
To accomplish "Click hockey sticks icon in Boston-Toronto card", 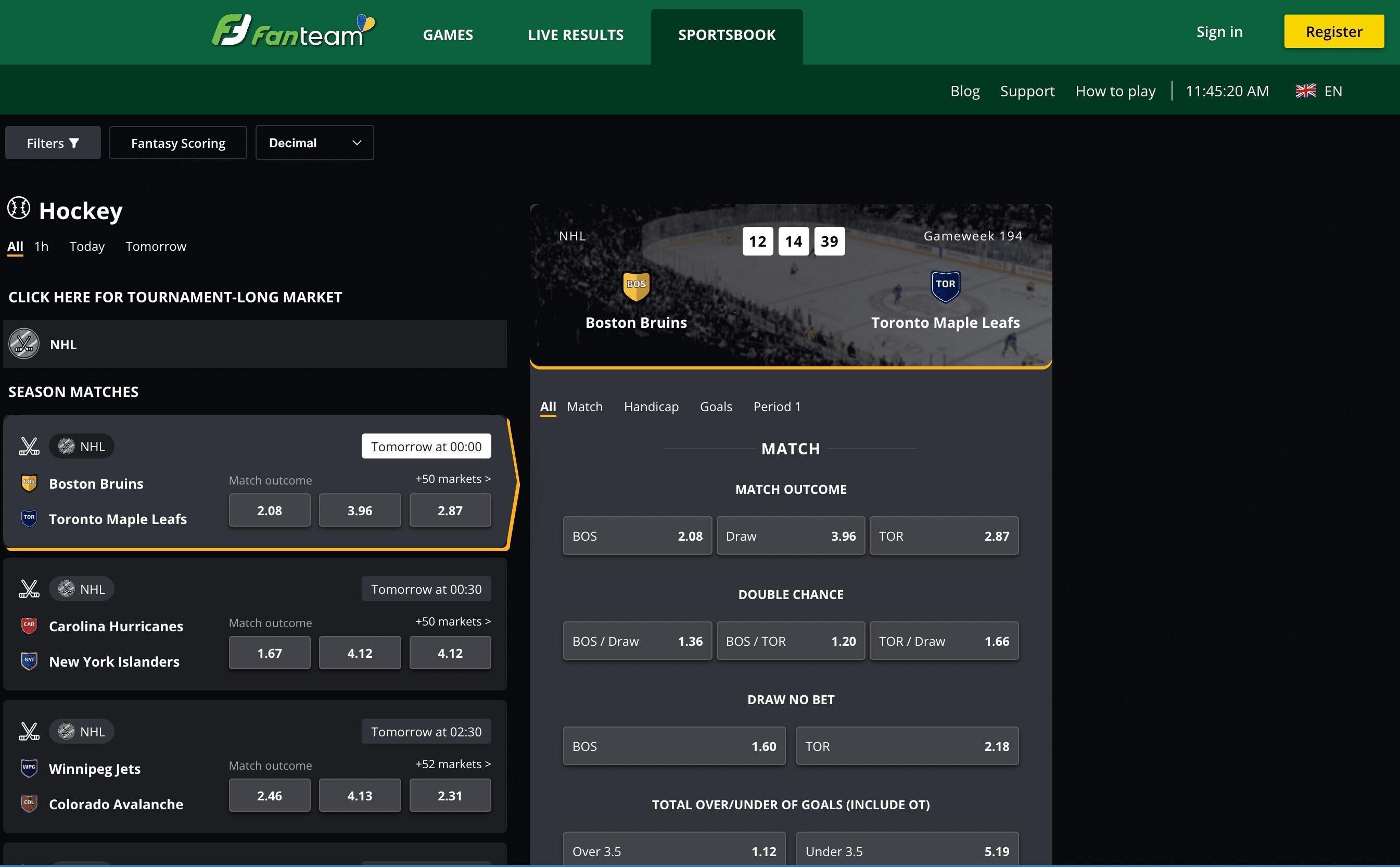I will [x=29, y=446].
